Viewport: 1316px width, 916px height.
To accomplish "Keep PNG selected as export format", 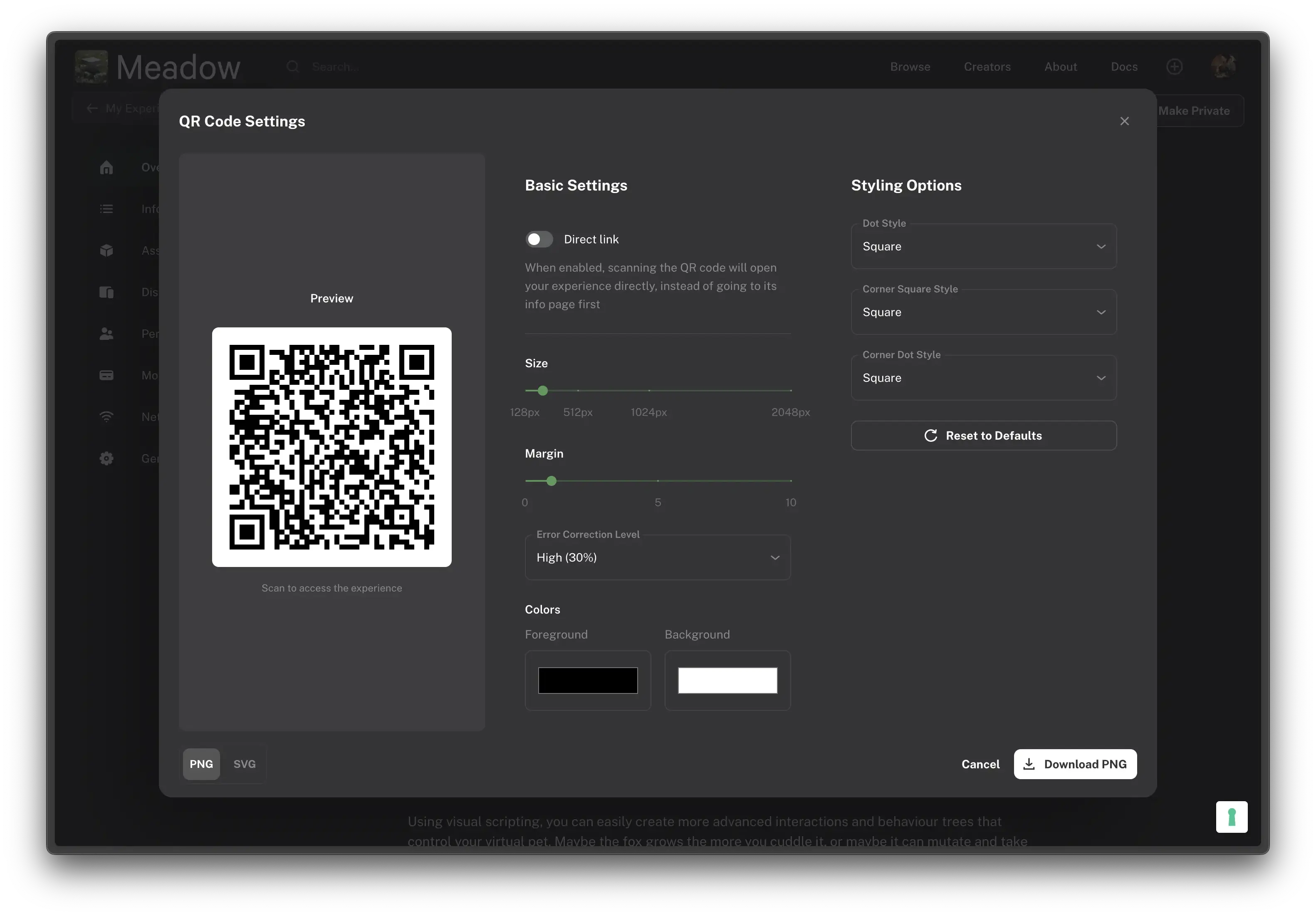I will [x=200, y=763].
